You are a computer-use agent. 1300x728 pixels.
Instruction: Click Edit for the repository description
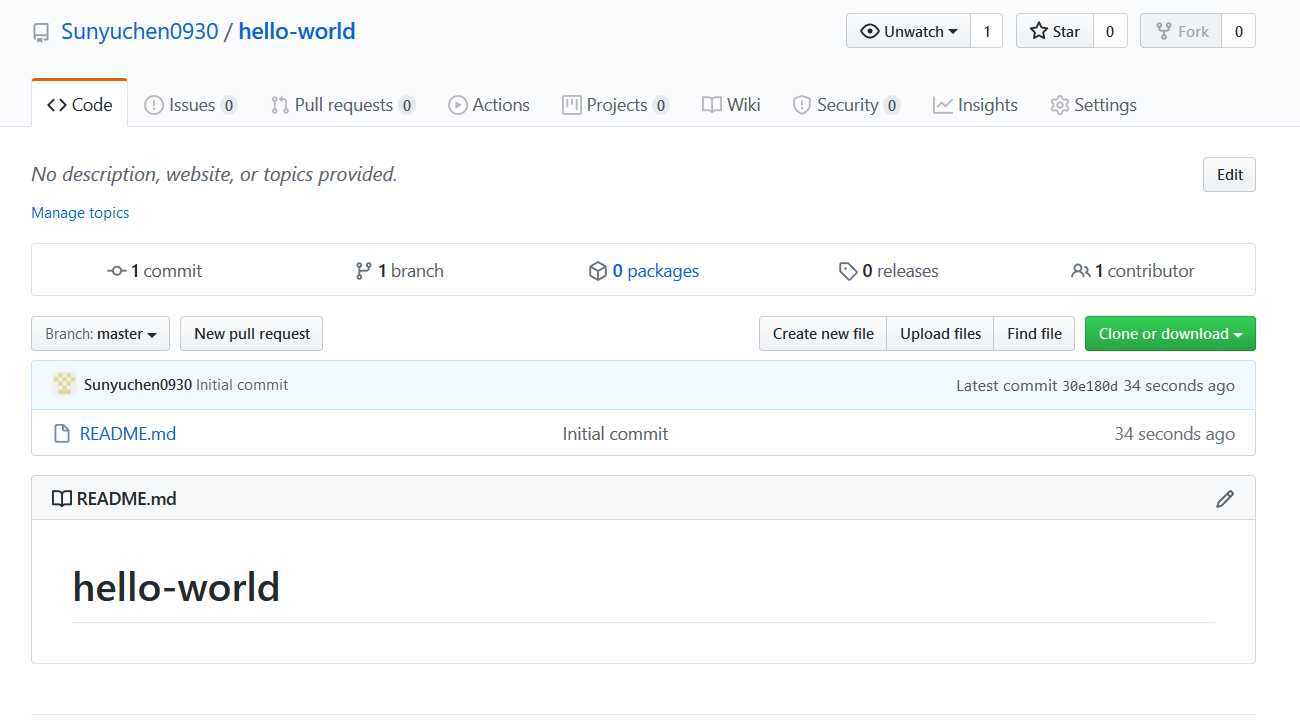click(1229, 174)
